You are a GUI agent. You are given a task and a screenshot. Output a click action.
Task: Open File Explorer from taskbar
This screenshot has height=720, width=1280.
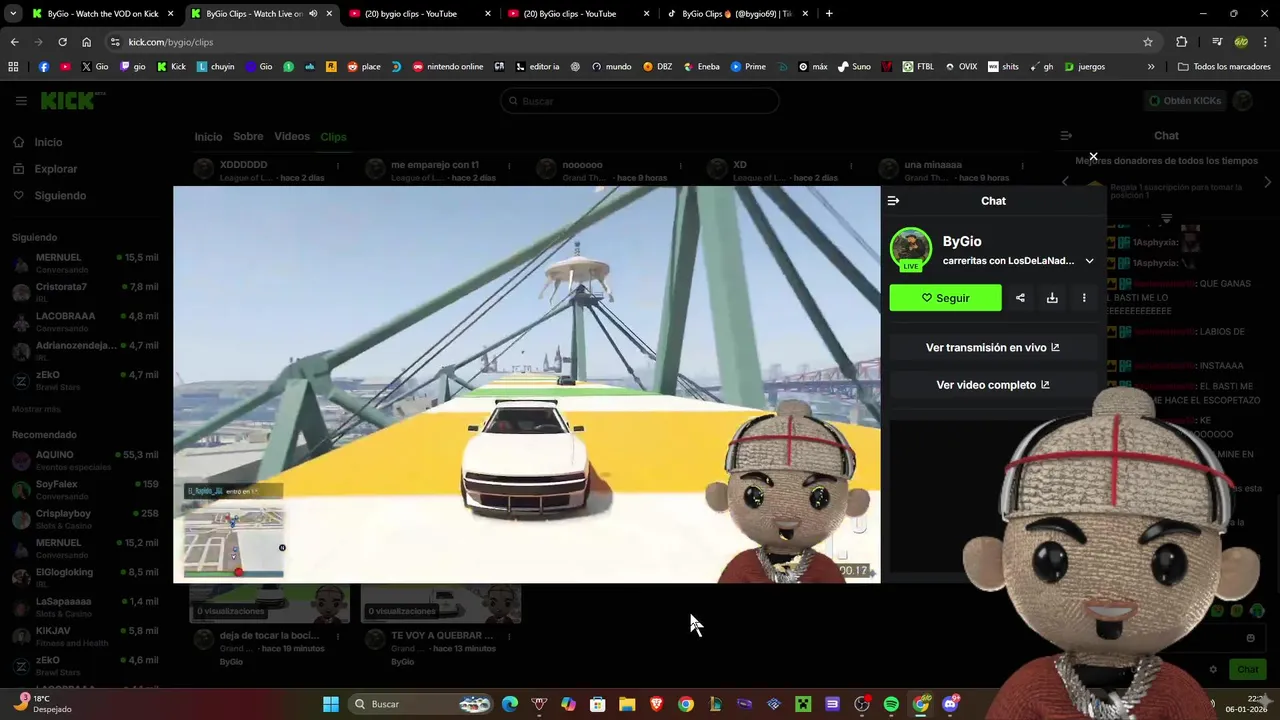click(627, 704)
